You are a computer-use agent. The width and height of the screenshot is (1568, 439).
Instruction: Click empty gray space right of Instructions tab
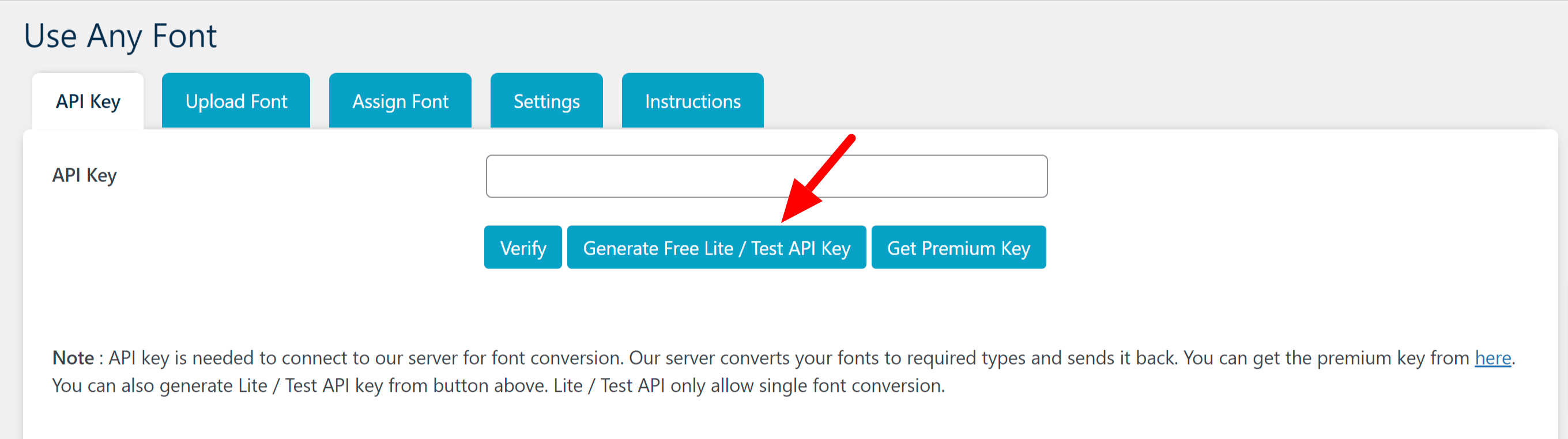(1156, 101)
